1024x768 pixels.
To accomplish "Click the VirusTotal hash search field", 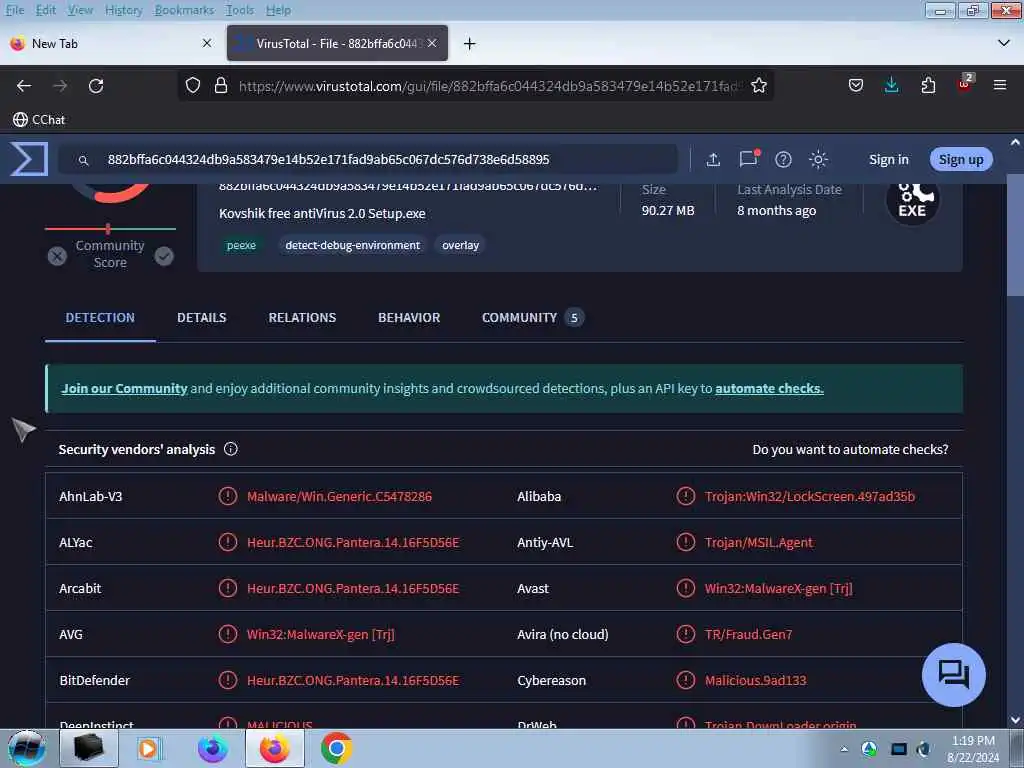I will [x=368, y=159].
